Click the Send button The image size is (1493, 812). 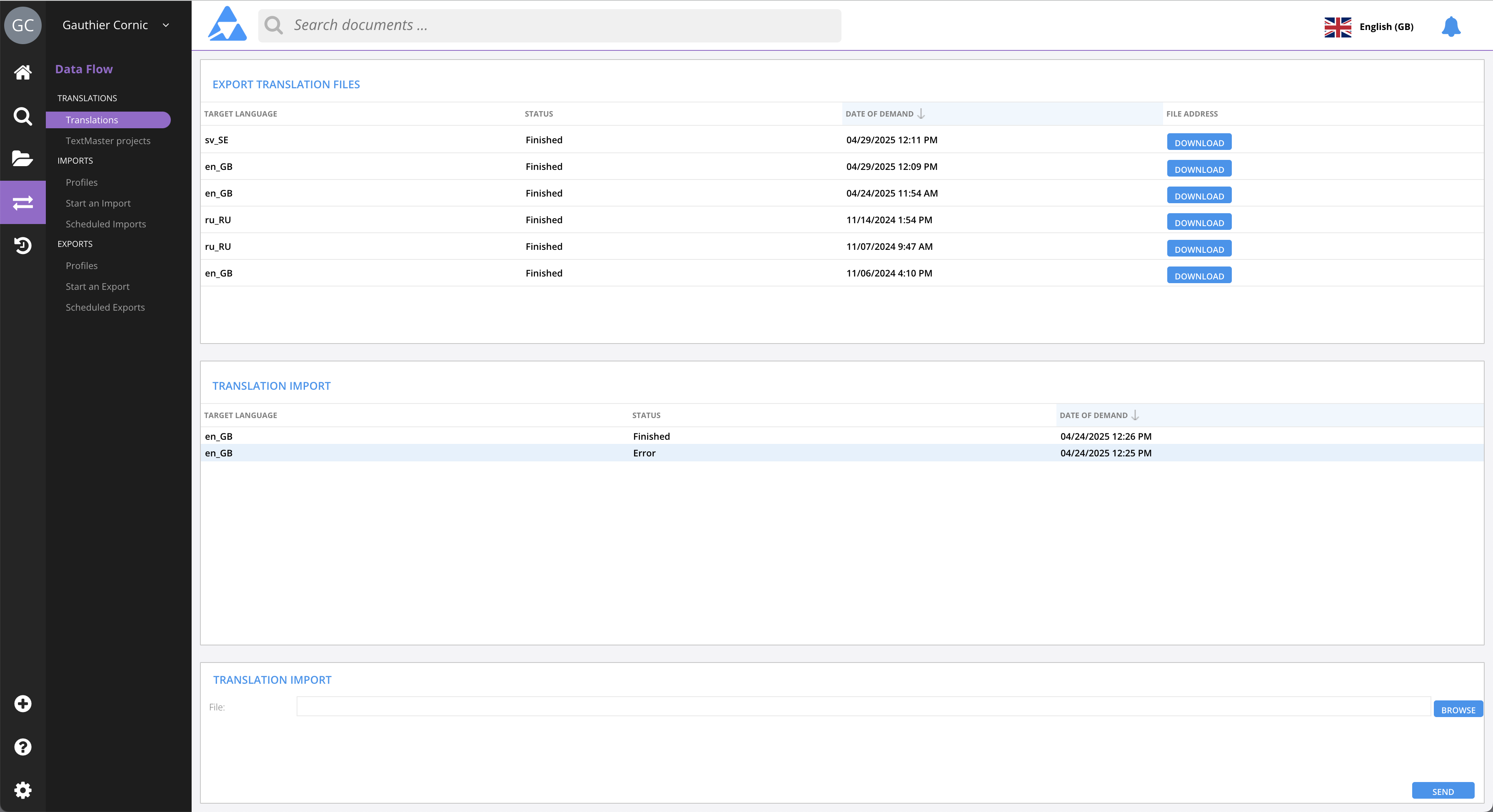pos(1443,791)
